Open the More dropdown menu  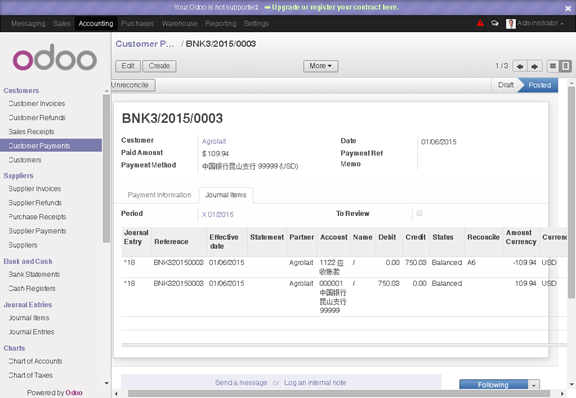tap(320, 66)
